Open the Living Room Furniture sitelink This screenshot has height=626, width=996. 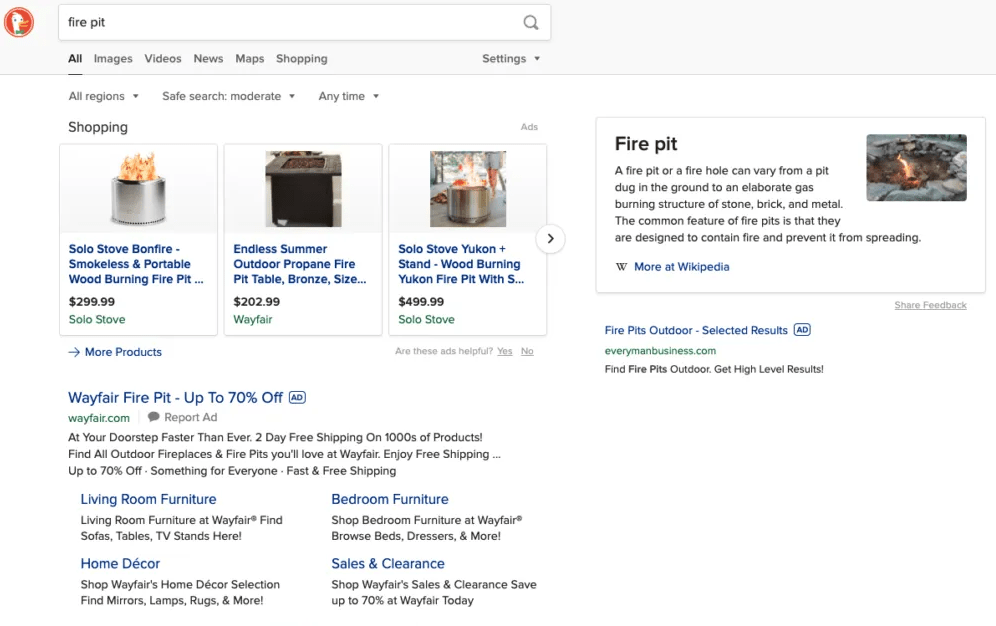(x=149, y=499)
